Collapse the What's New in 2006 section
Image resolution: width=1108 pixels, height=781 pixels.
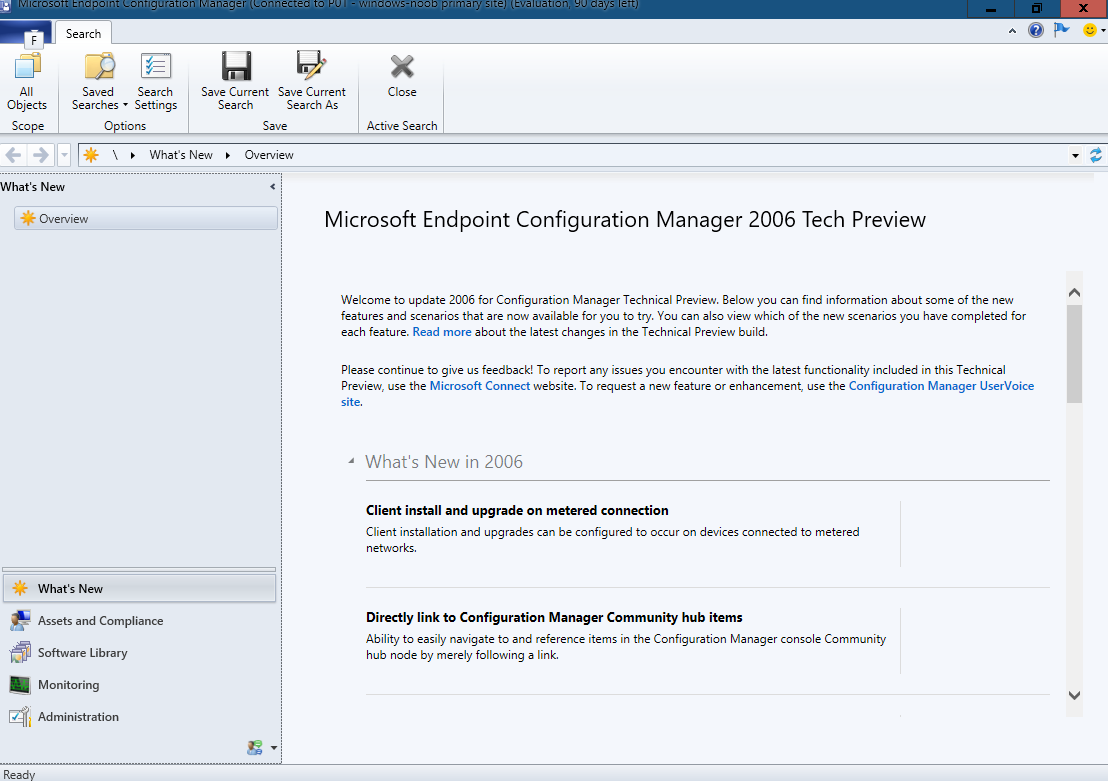tap(351, 462)
